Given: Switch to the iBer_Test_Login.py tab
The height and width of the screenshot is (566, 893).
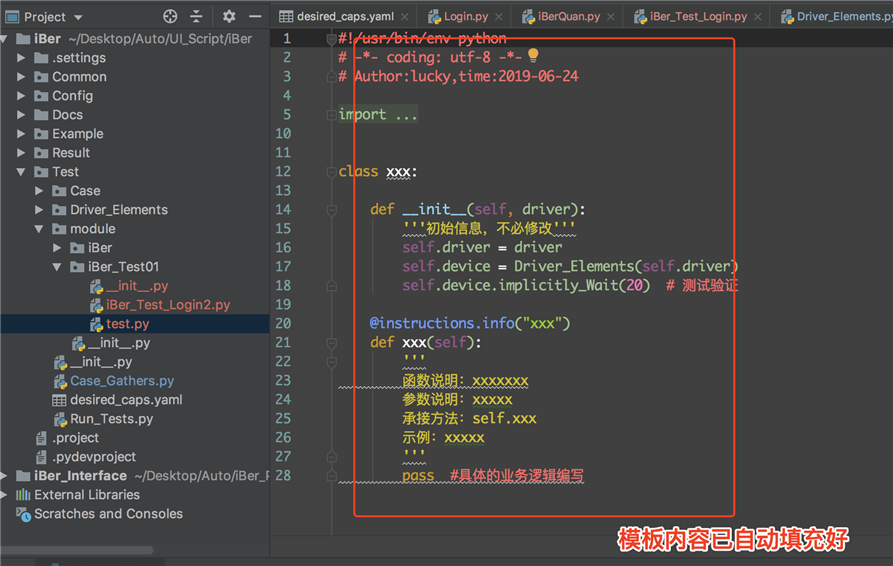Looking at the screenshot, I should [x=697, y=17].
